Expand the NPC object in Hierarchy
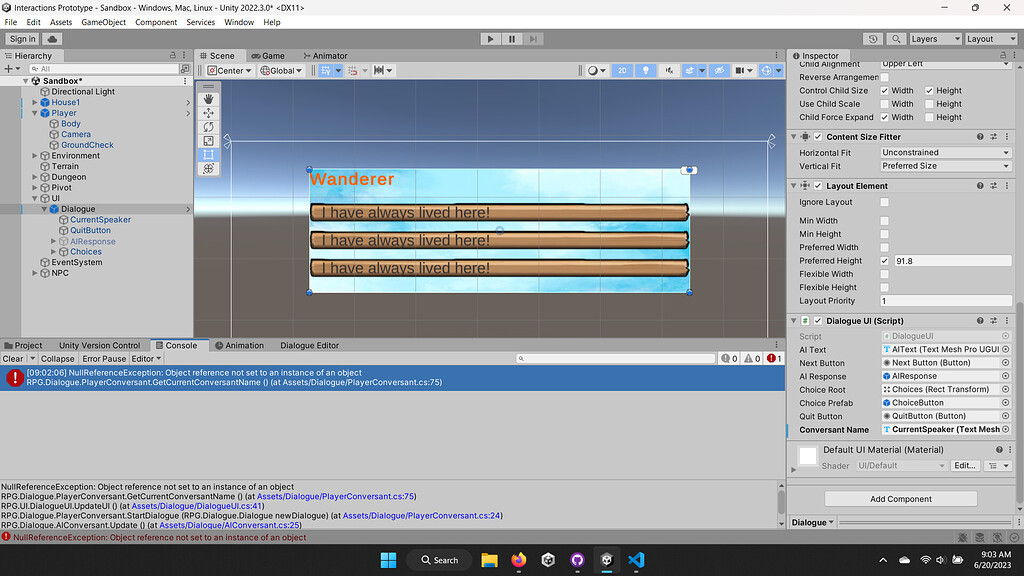This screenshot has width=1024, height=576. click(x=35, y=273)
